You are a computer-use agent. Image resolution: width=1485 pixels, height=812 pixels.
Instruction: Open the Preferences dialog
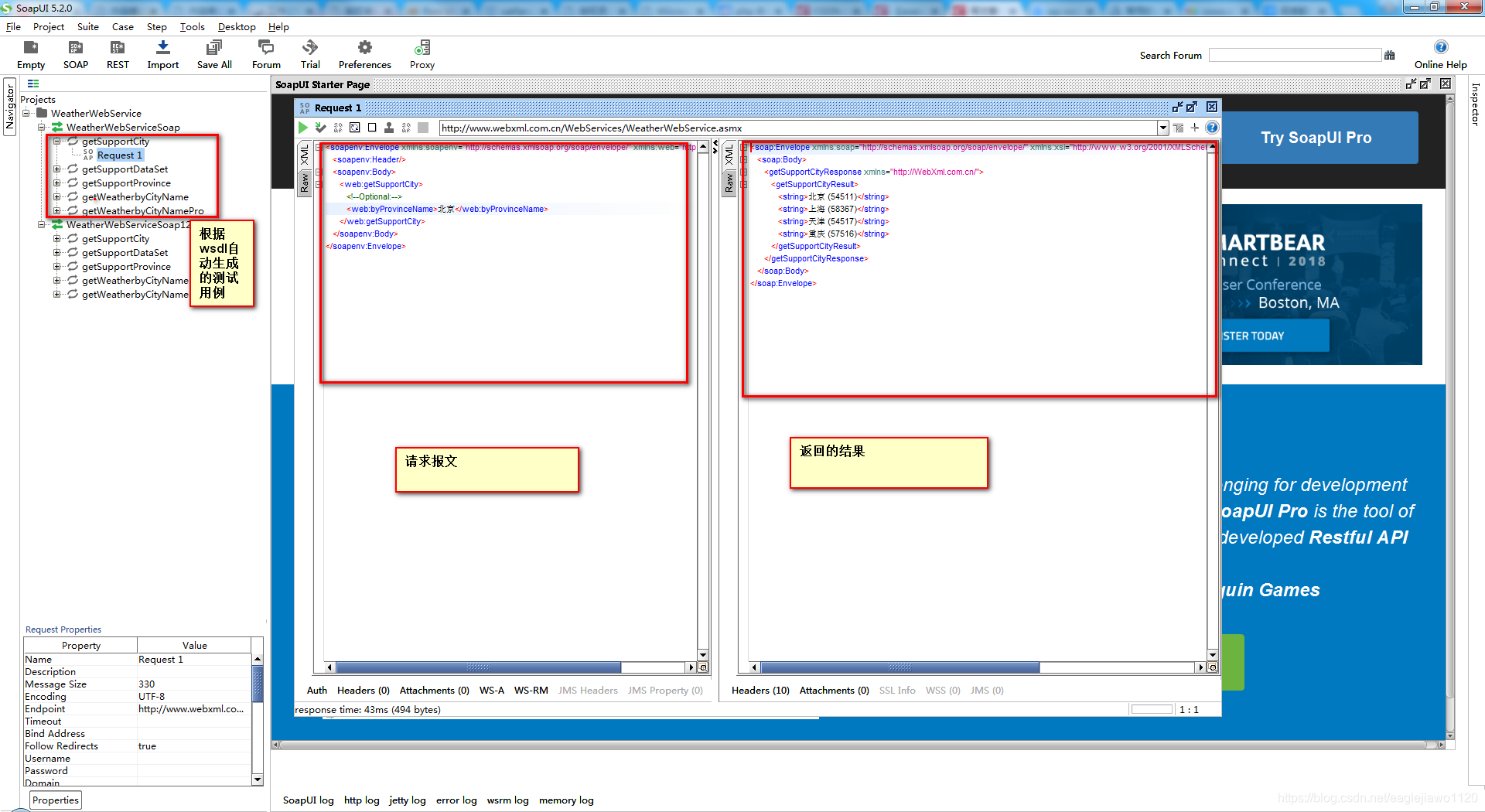pyautogui.click(x=364, y=53)
